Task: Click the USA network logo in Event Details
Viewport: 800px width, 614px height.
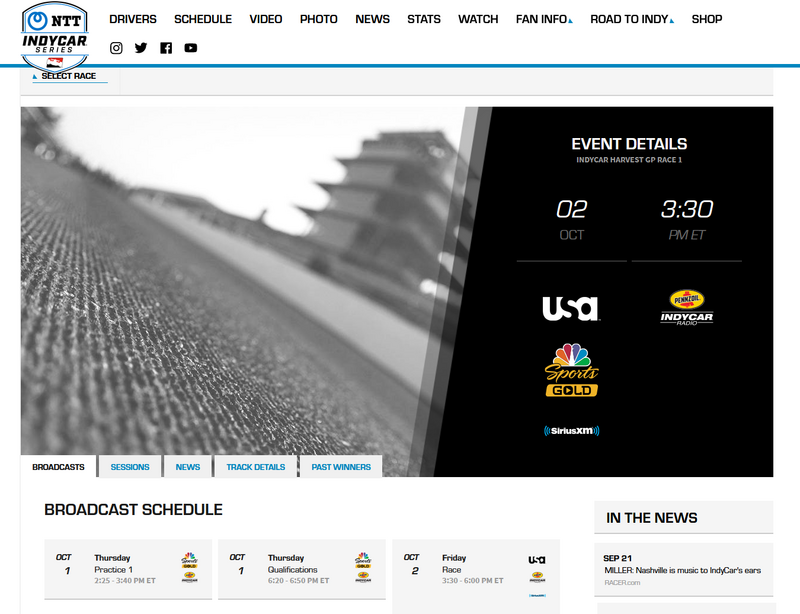Action: tap(570, 308)
